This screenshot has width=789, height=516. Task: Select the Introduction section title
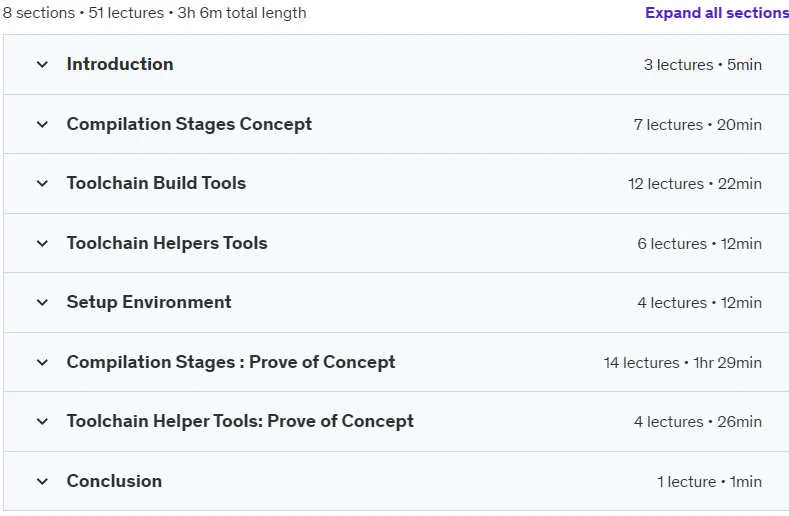coord(120,64)
